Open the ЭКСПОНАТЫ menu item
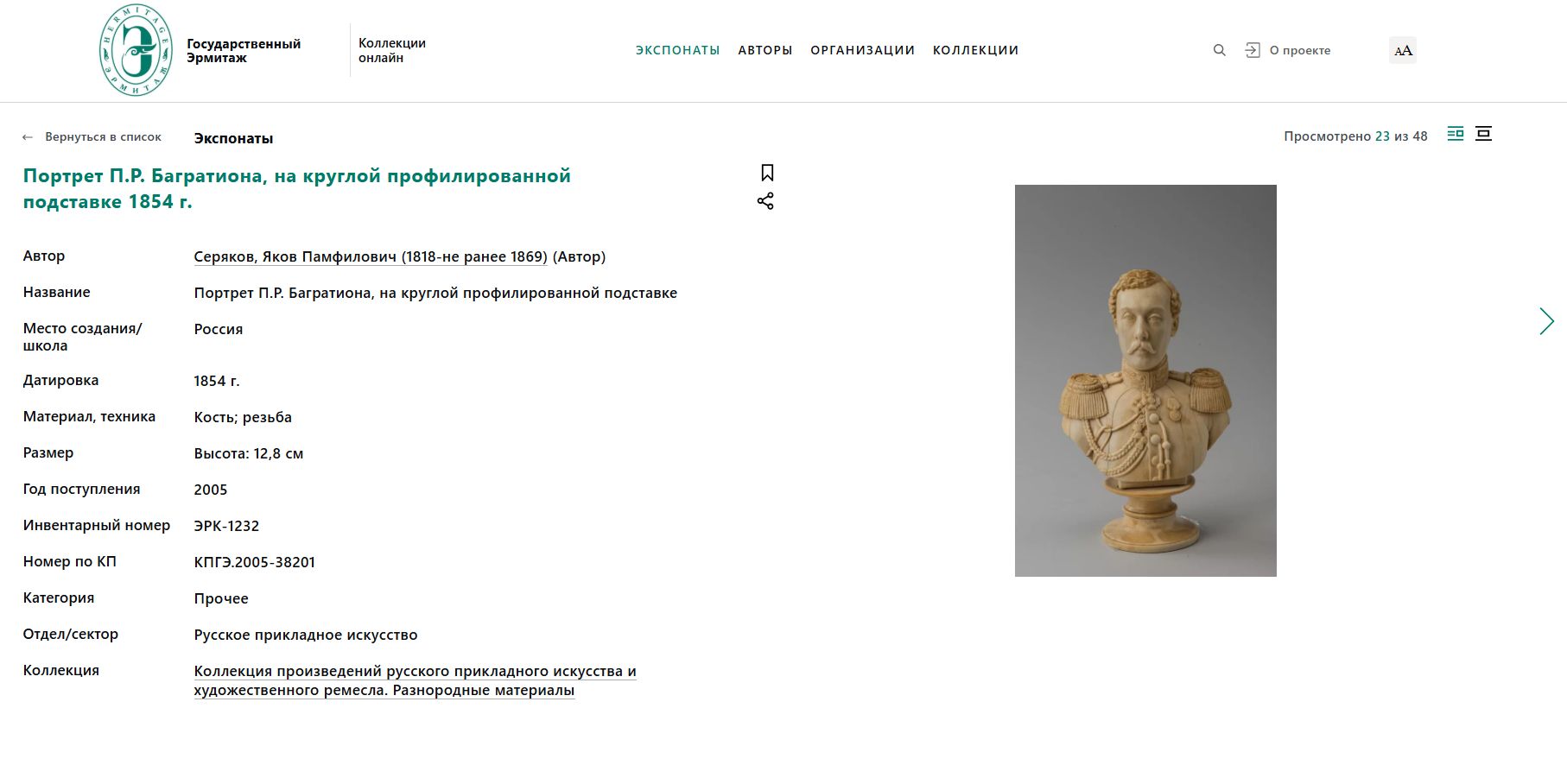Image resolution: width=1567 pixels, height=784 pixels. click(x=677, y=50)
